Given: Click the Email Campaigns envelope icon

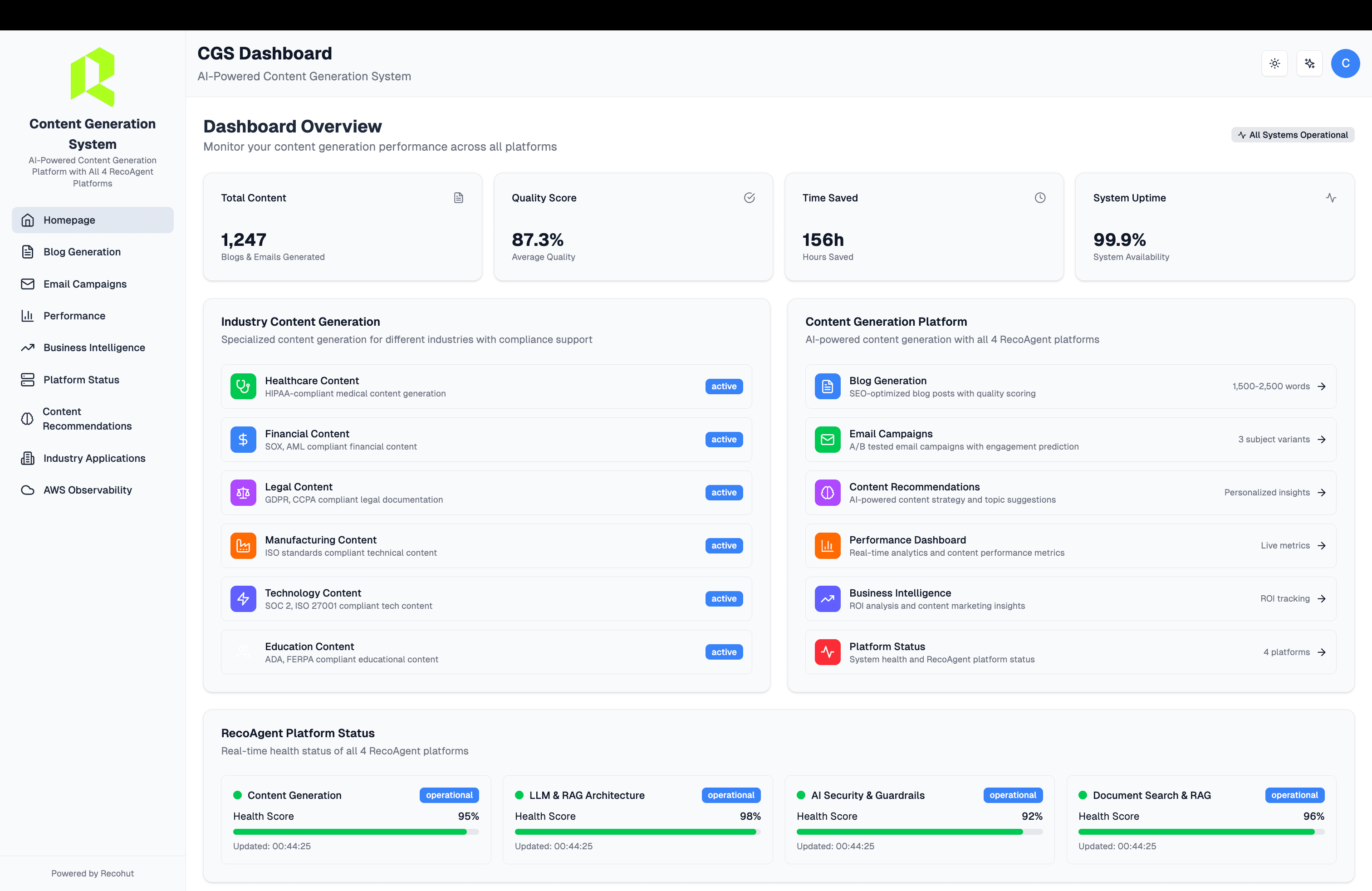Looking at the screenshot, I should point(28,284).
